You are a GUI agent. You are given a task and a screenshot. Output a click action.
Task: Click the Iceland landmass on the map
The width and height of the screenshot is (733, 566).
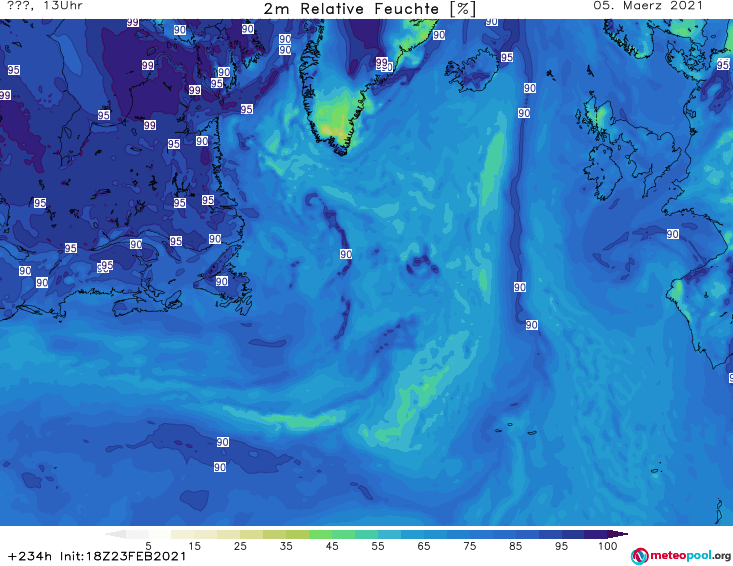[x=472, y=71]
